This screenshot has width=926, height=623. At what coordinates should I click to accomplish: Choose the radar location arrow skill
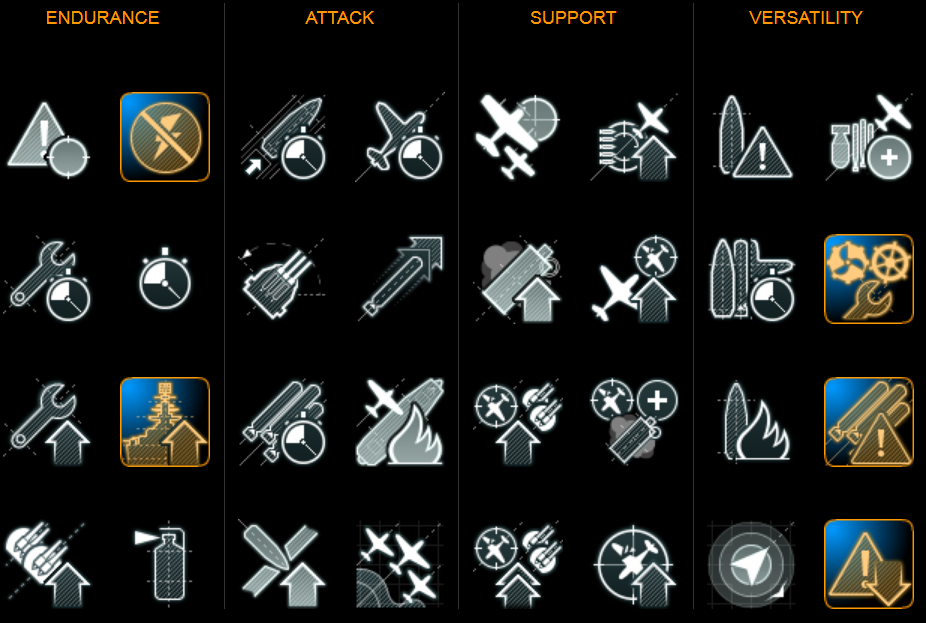pyautogui.click(x=751, y=565)
